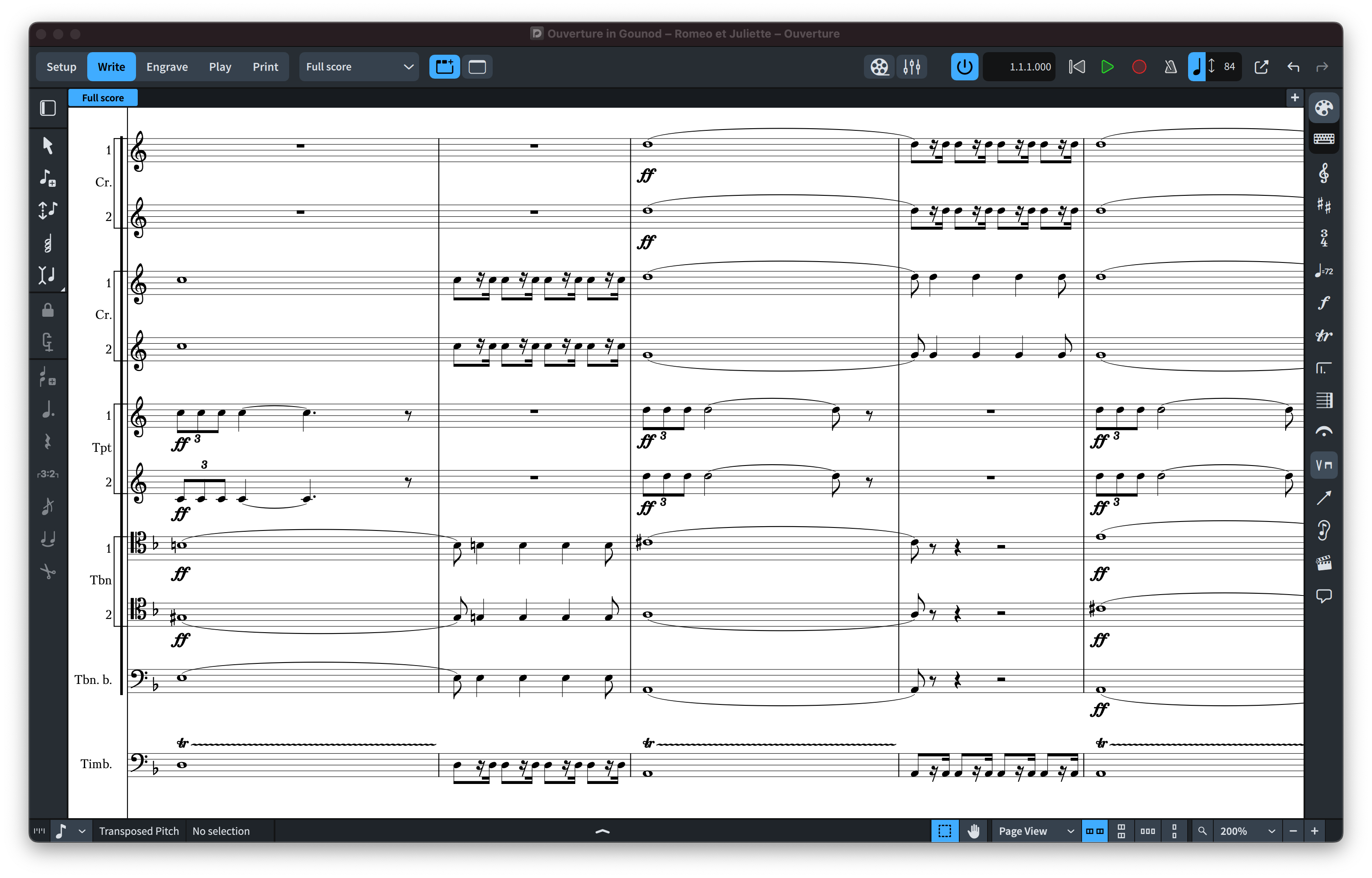Open the color palette panel icon

[x=1324, y=108]
